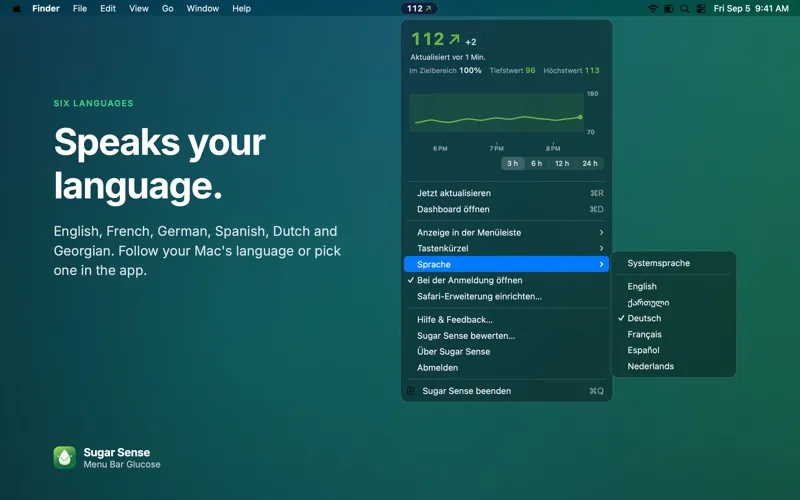Select the checked Deutsch language option
Image resolution: width=800 pixels, height=500 pixels.
(x=673, y=318)
